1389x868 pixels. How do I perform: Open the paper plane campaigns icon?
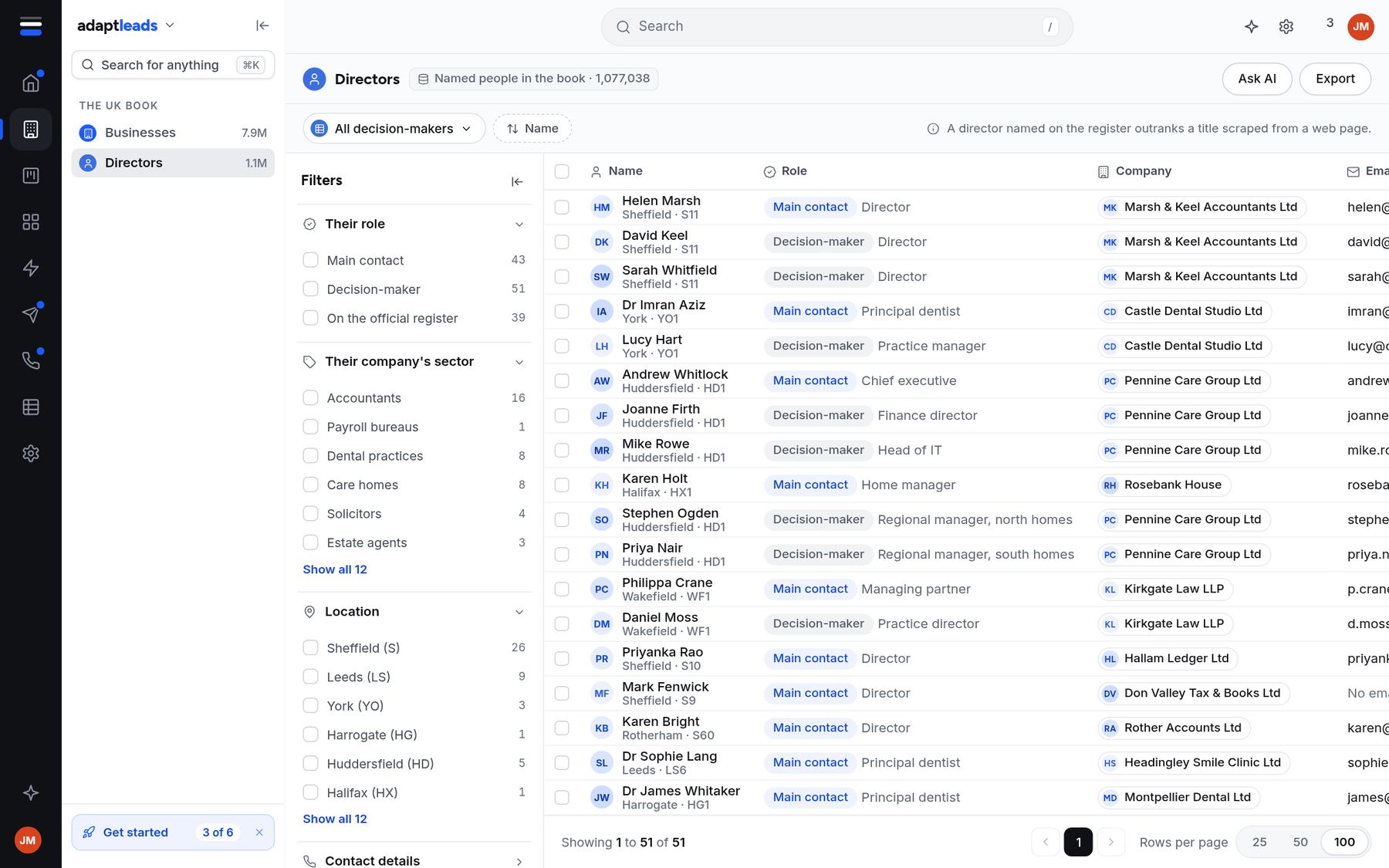[x=31, y=314]
